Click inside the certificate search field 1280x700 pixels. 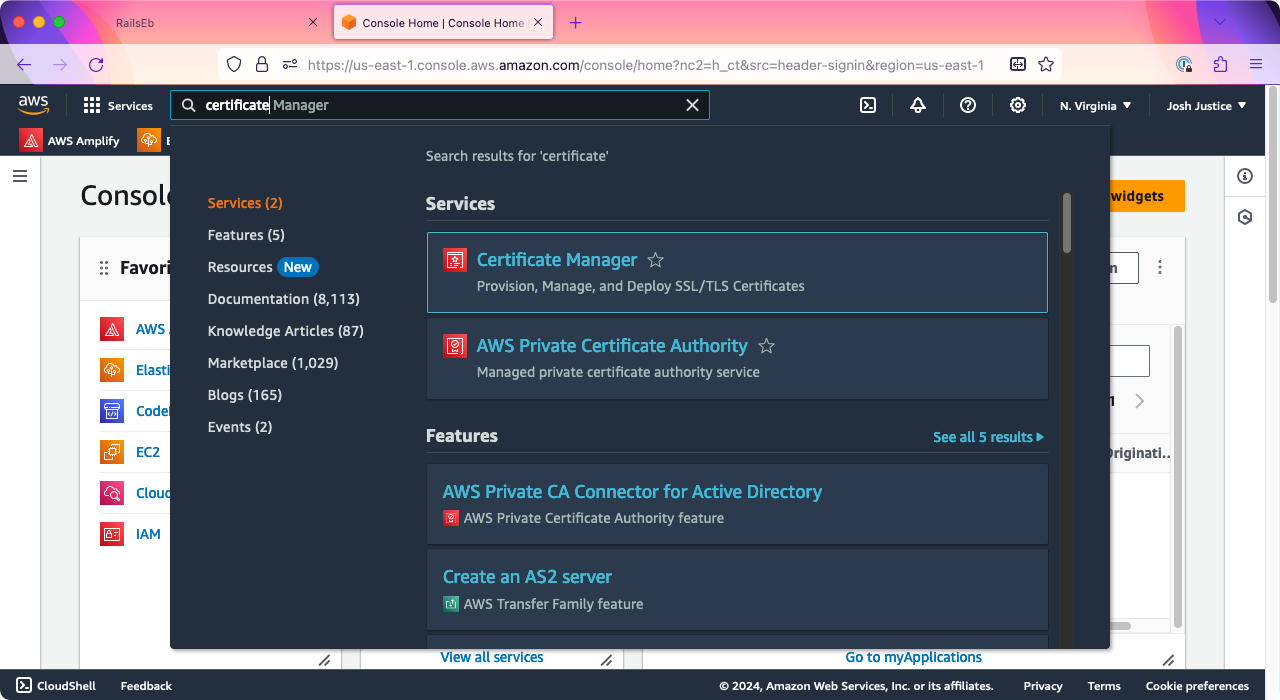[x=440, y=105]
